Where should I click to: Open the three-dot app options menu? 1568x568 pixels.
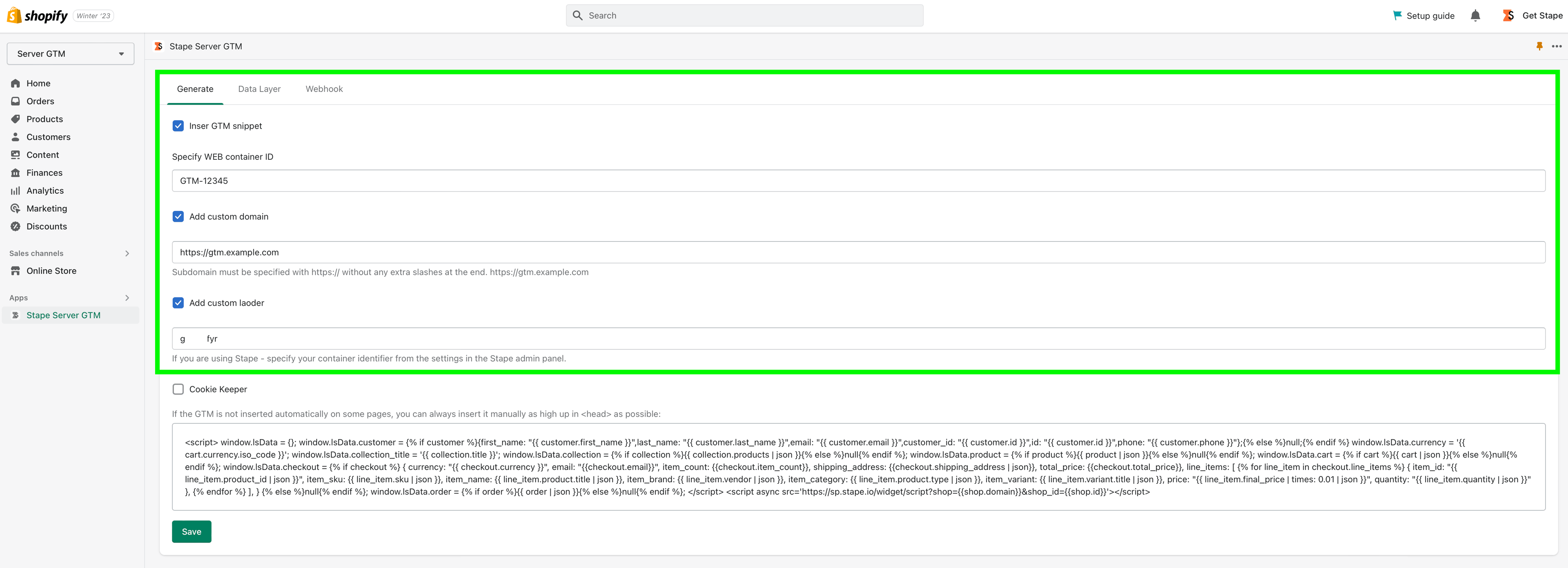coord(1557,46)
